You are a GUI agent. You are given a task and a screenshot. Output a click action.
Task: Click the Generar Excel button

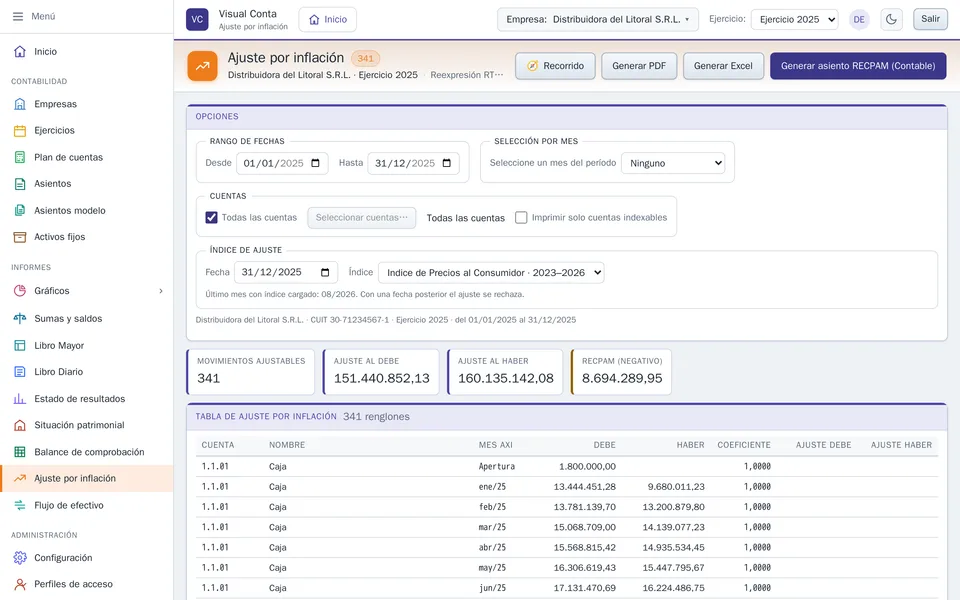point(723,66)
